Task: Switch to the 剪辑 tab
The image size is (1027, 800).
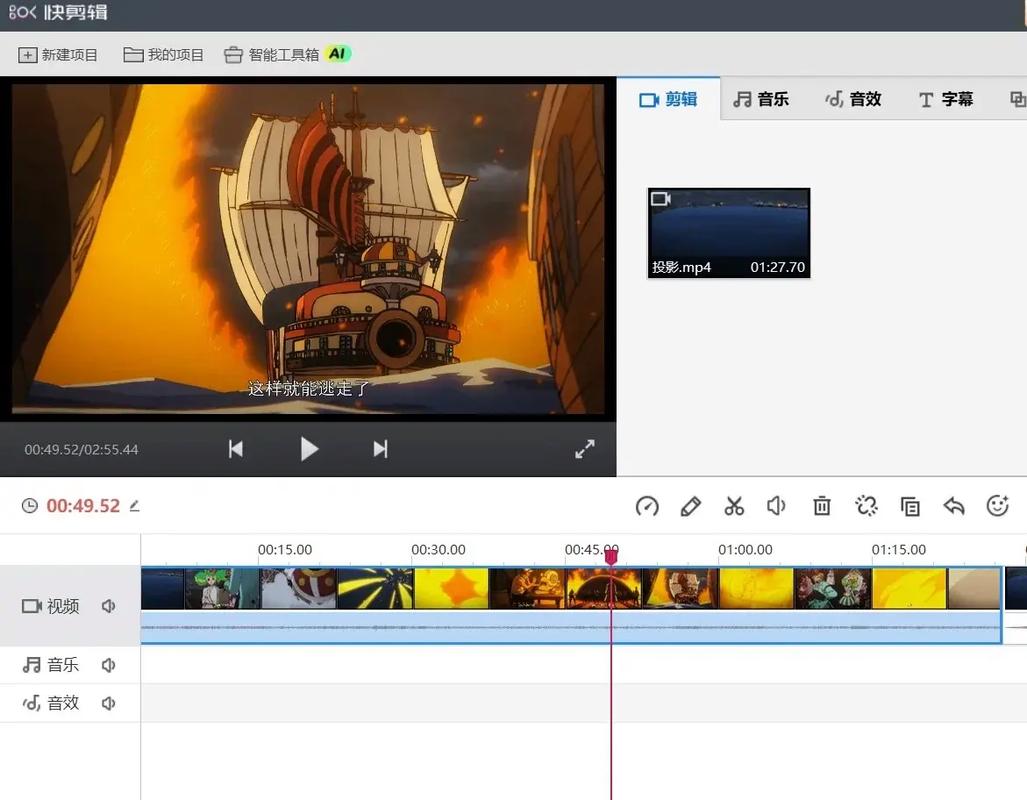Action: click(668, 99)
